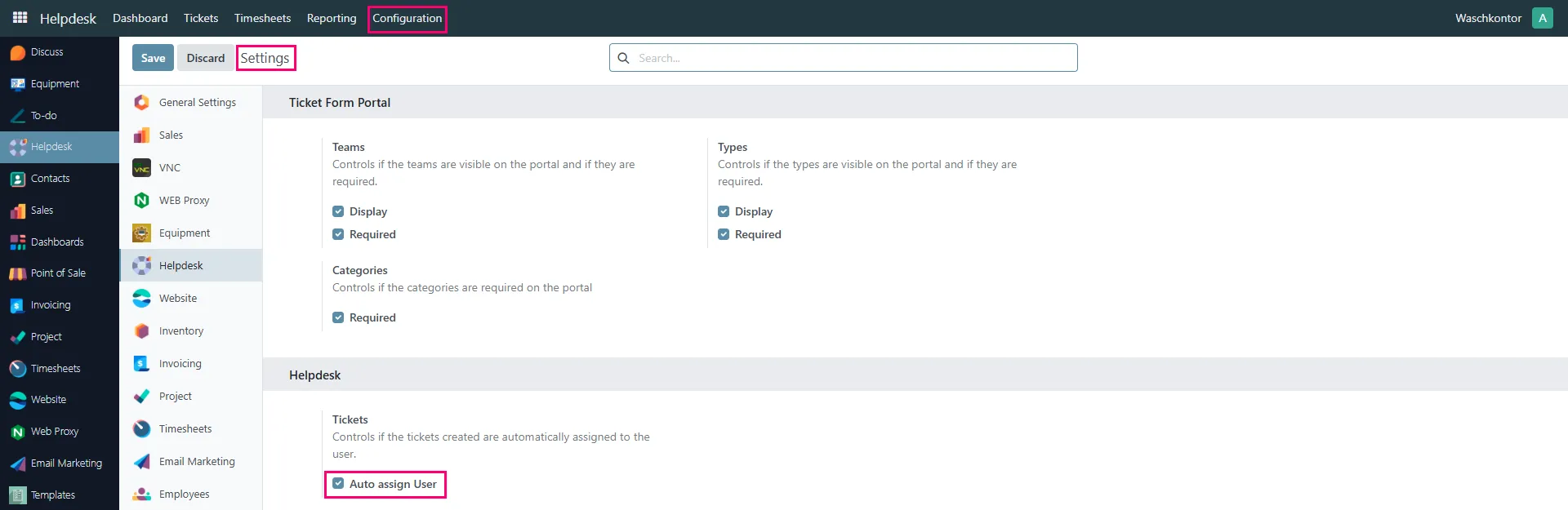Select Timesheets in settings list

click(x=191, y=429)
